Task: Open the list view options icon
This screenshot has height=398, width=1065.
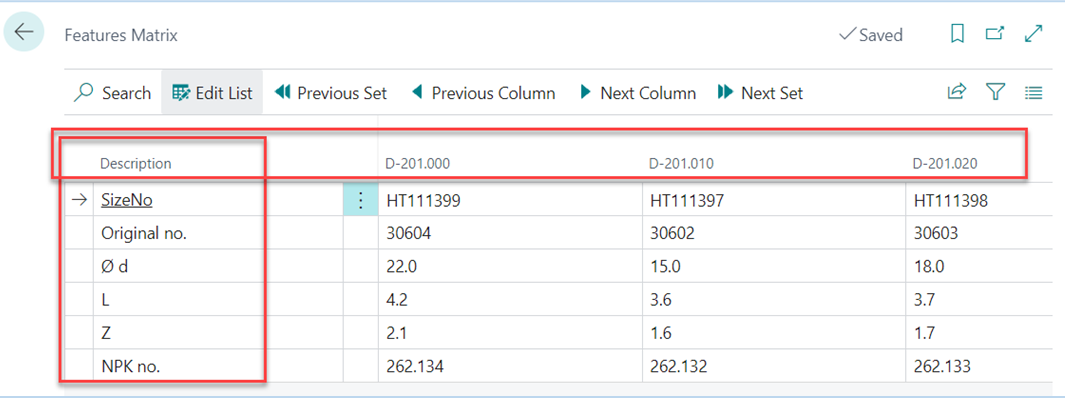Action: pos(1033,92)
